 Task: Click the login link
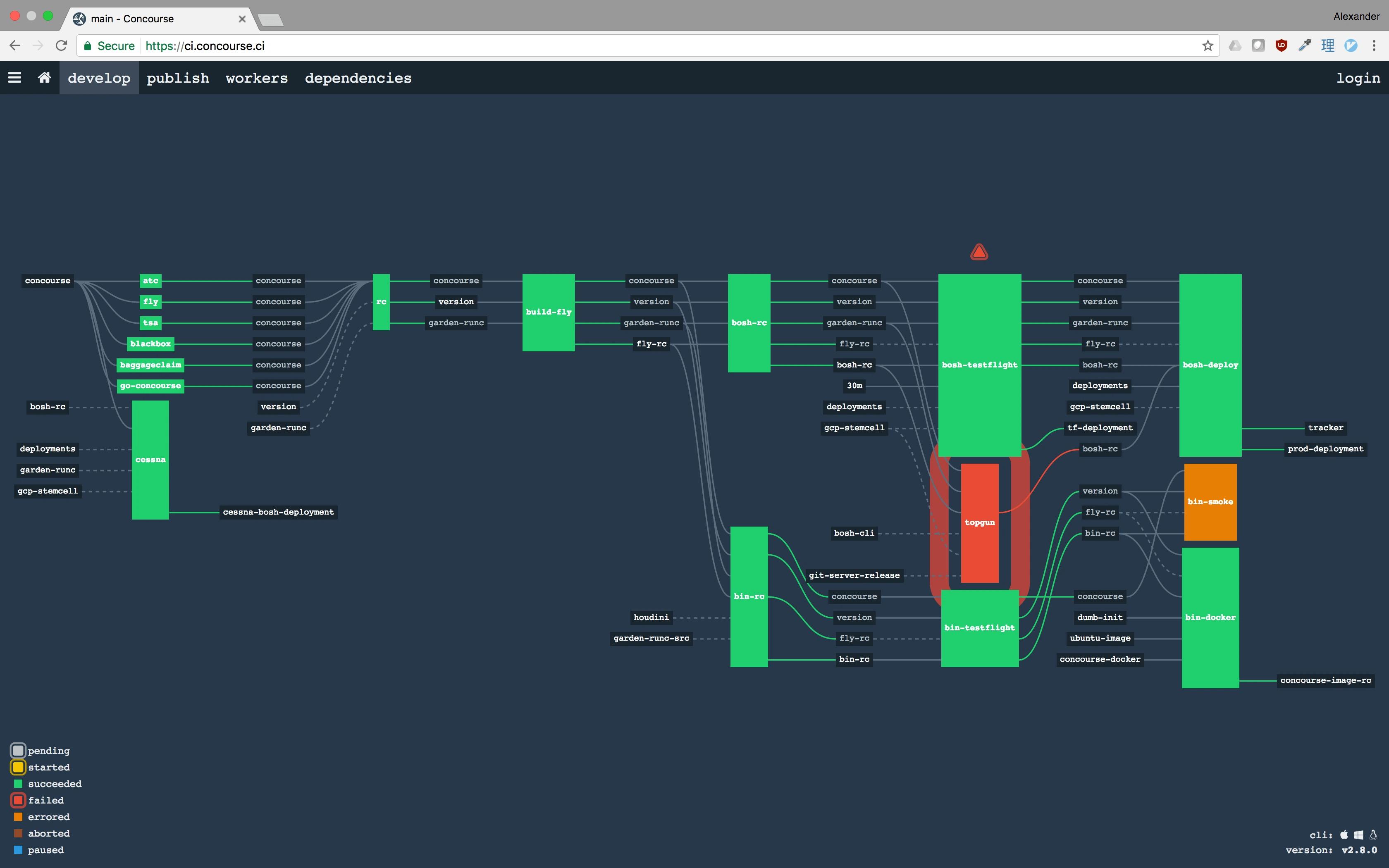[1358, 78]
